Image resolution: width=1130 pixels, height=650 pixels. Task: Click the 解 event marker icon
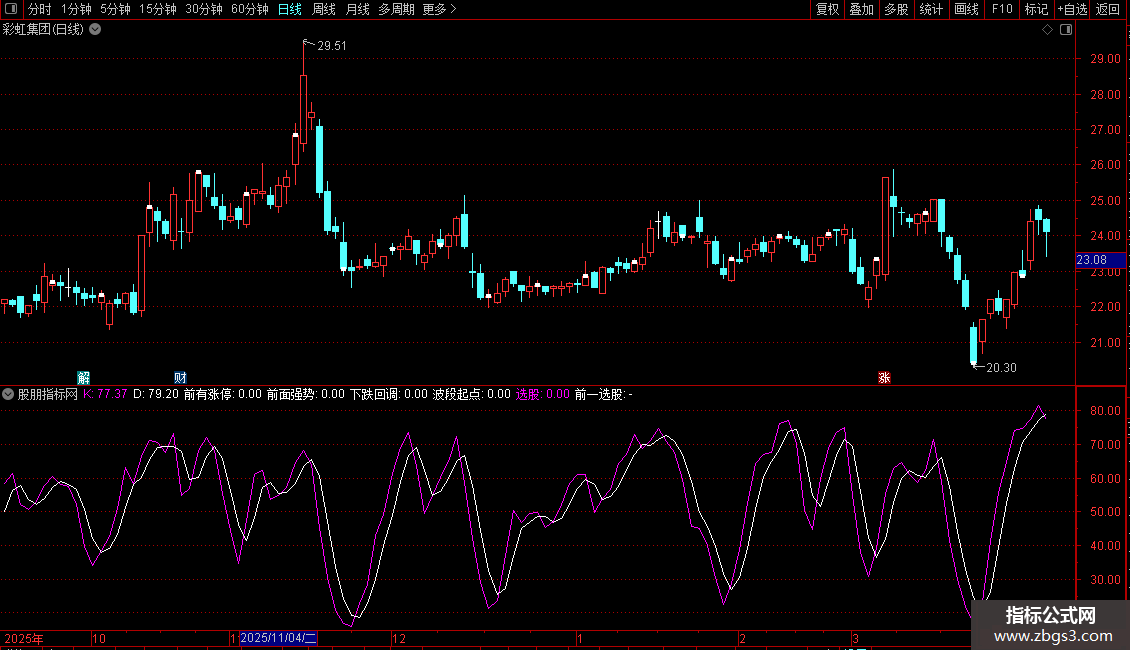(x=84, y=378)
